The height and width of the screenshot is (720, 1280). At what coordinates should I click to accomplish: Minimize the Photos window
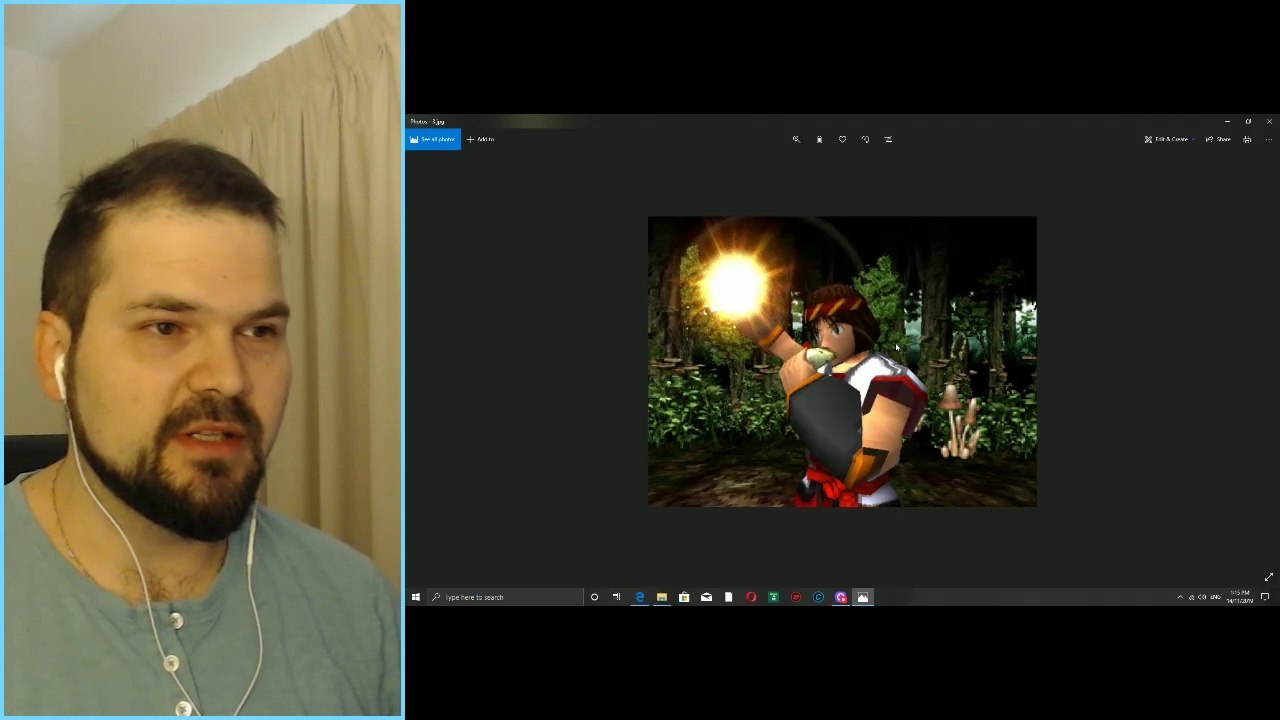[x=1227, y=122]
